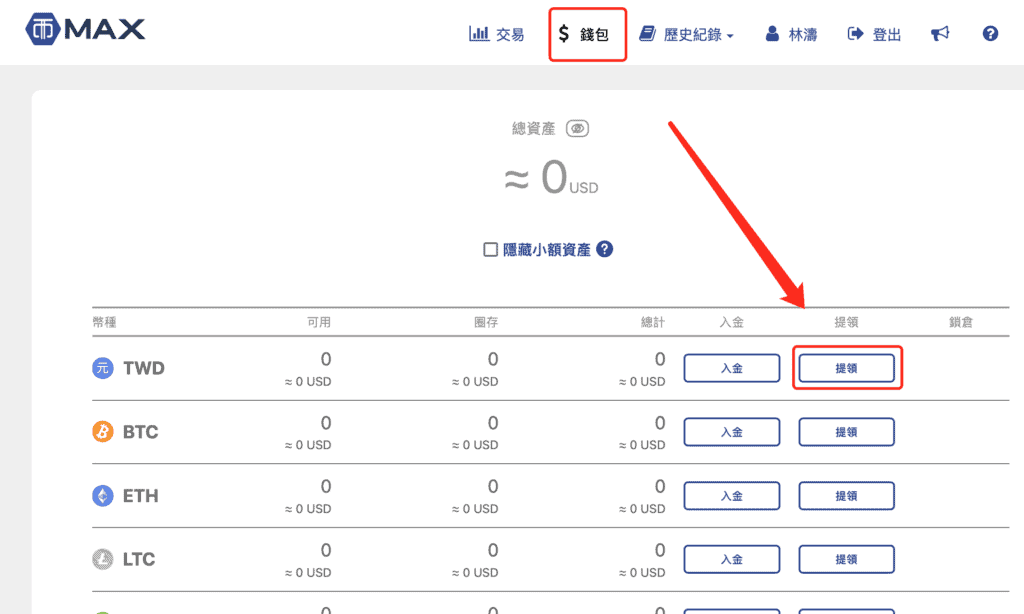Click the user icon beside 林濤
The width and height of the screenshot is (1024, 614).
tap(772, 33)
